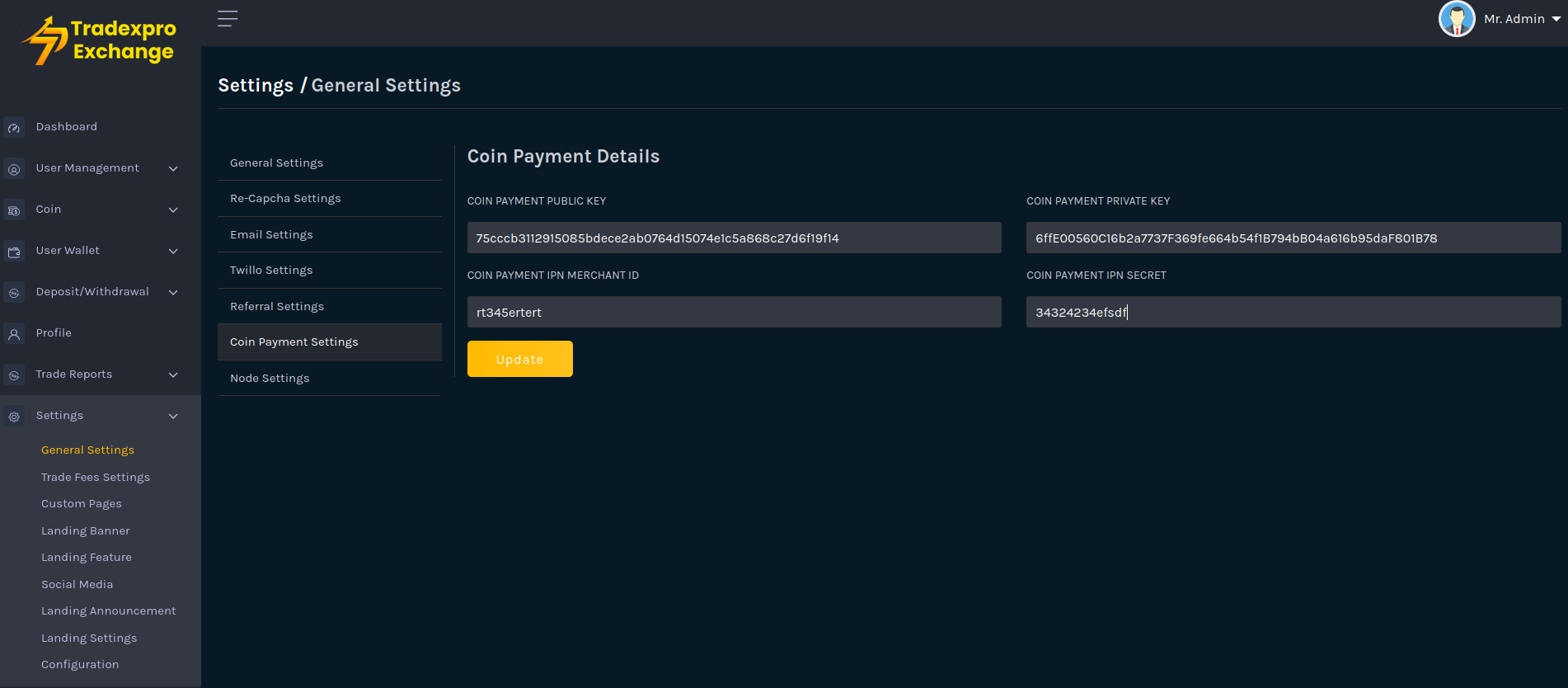Click the Profile person icon
This screenshot has width=1568, height=688.
[14, 334]
